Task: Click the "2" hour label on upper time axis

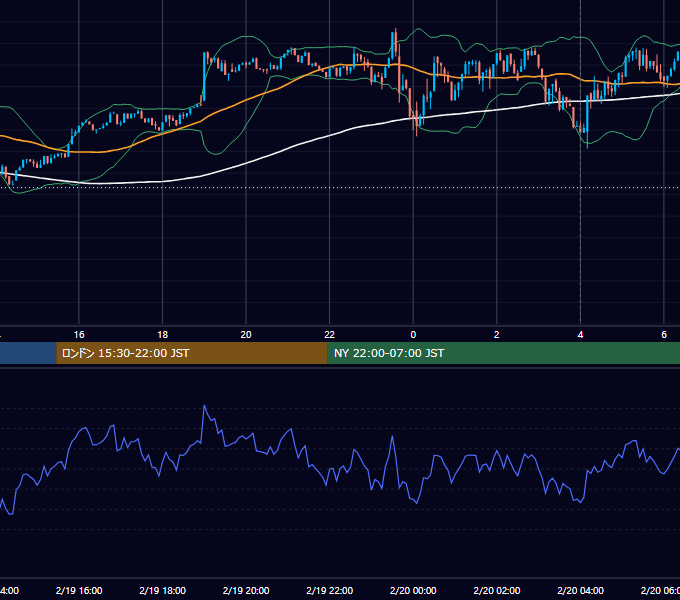Action: click(497, 335)
